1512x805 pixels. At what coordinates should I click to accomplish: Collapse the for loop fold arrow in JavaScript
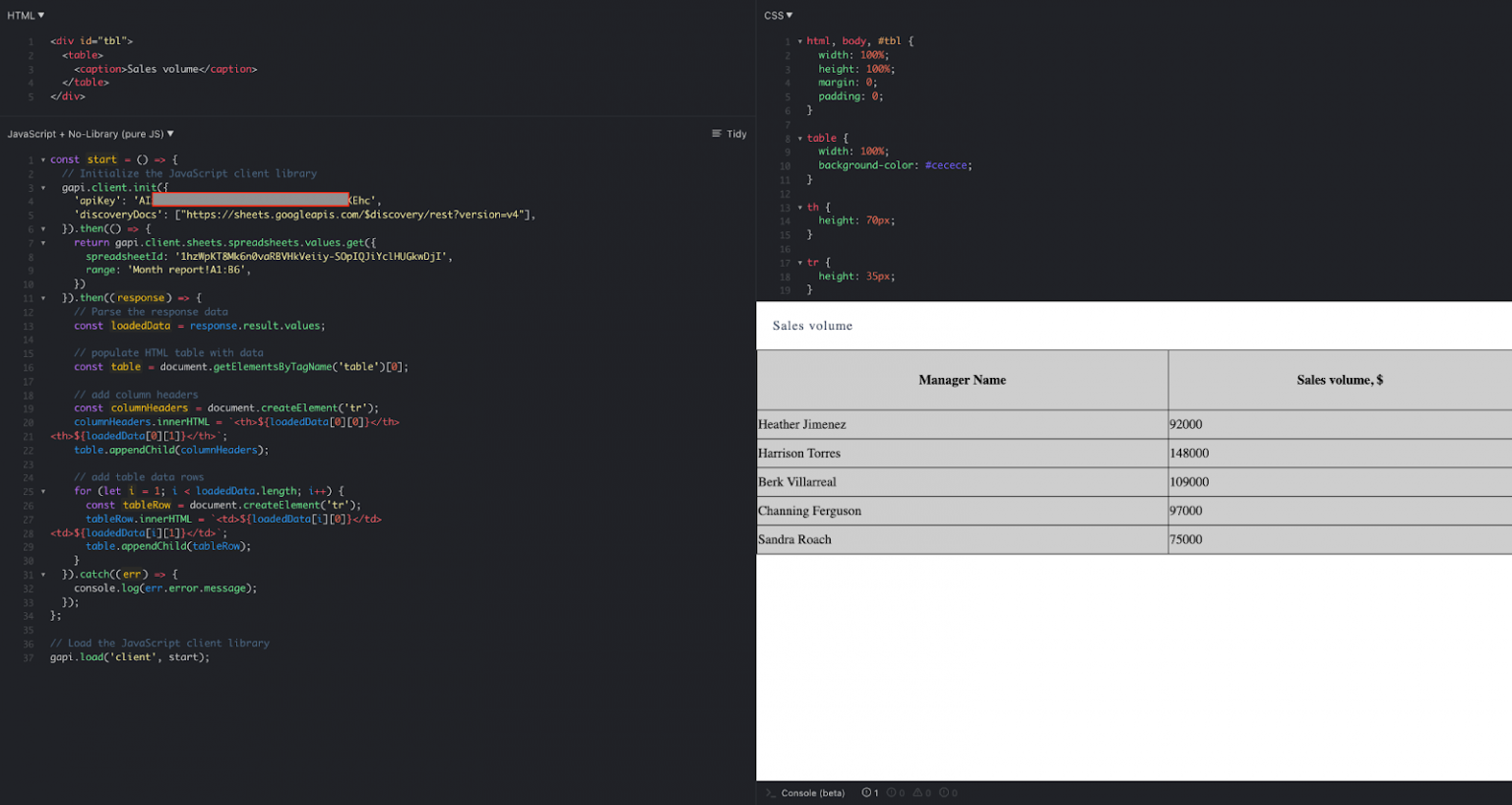[43, 491]
